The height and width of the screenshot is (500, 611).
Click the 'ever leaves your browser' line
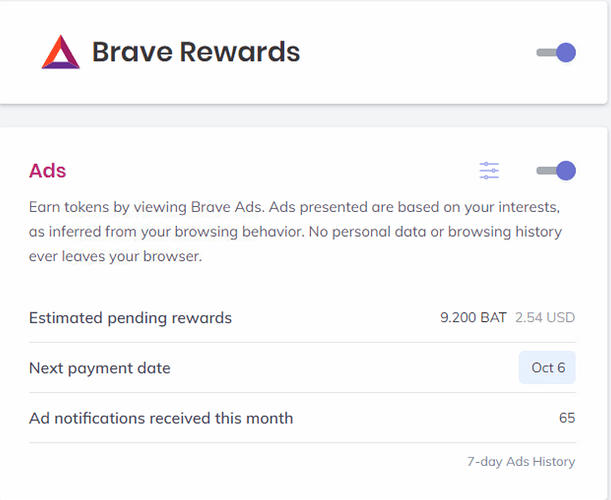coord(116,256)
